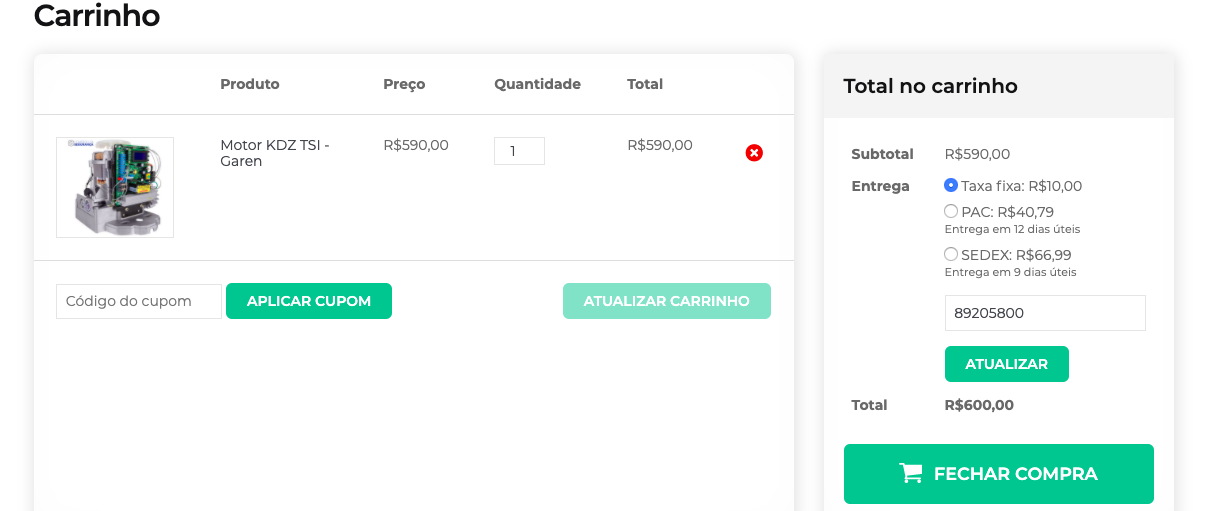Viewport: 1217px width, 511px height.
Task: Open the Motor KDZ TSI - Garen product link
Action: 275,153
